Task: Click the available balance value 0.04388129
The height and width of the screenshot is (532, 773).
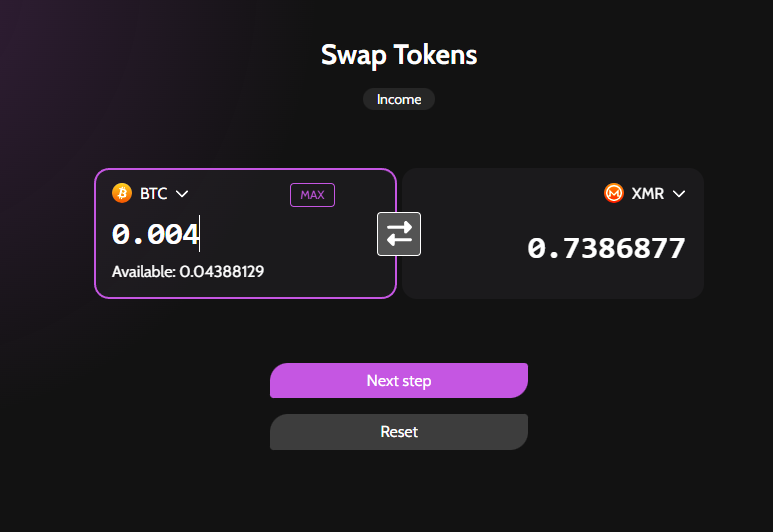Action: [221, 271]
